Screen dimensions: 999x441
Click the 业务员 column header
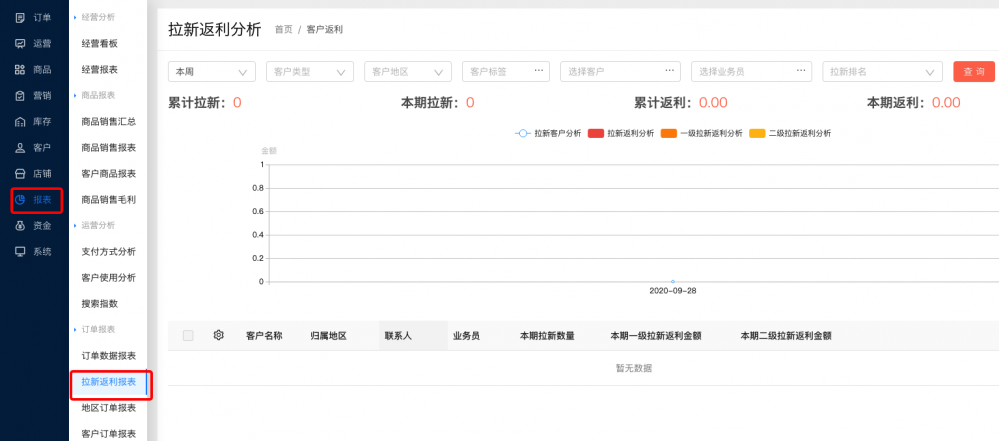(x=466, y=336)
